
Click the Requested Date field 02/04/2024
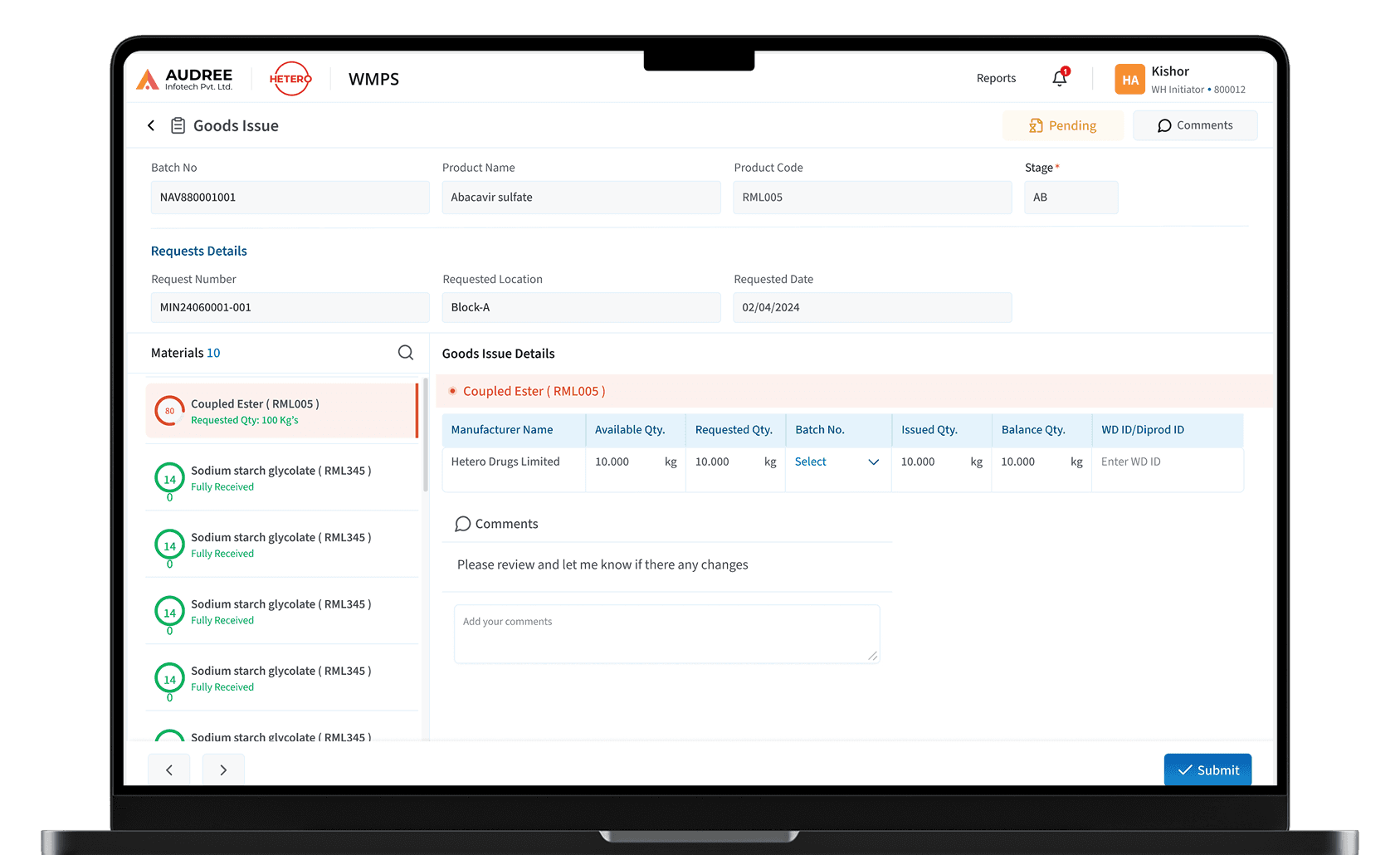coord(872,307)
